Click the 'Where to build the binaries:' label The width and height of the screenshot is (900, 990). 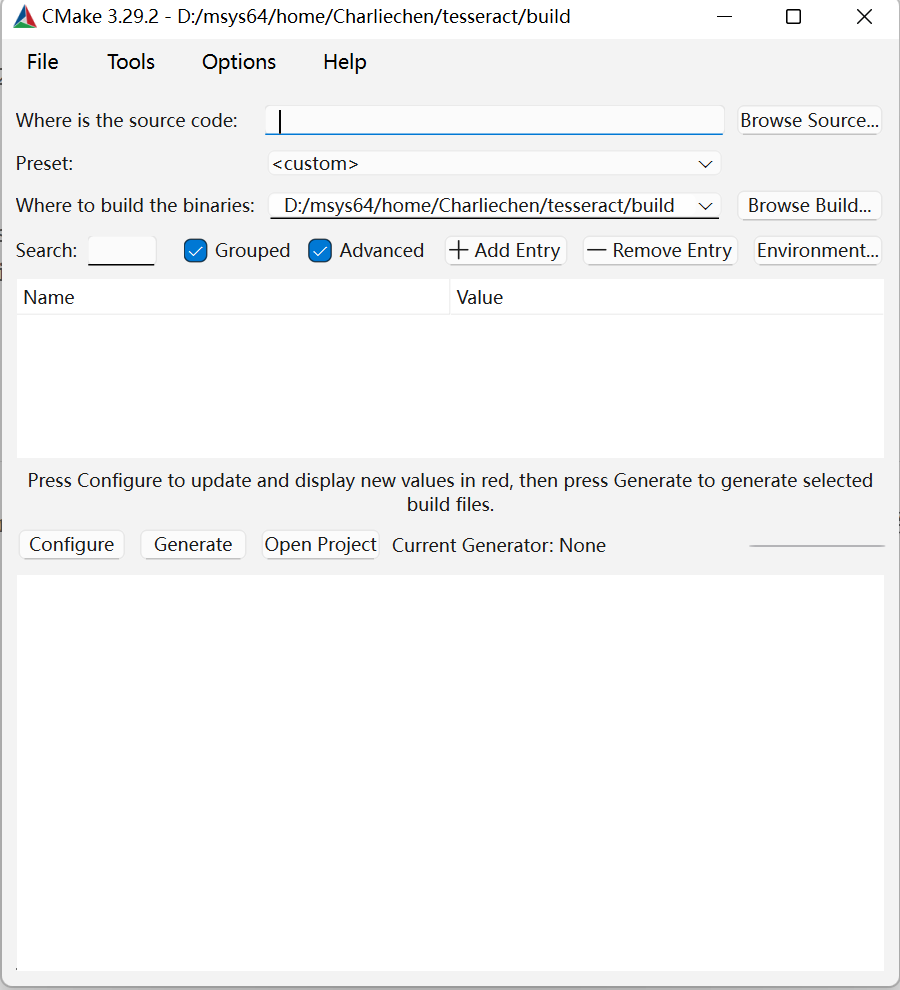[x=135, y=206]
